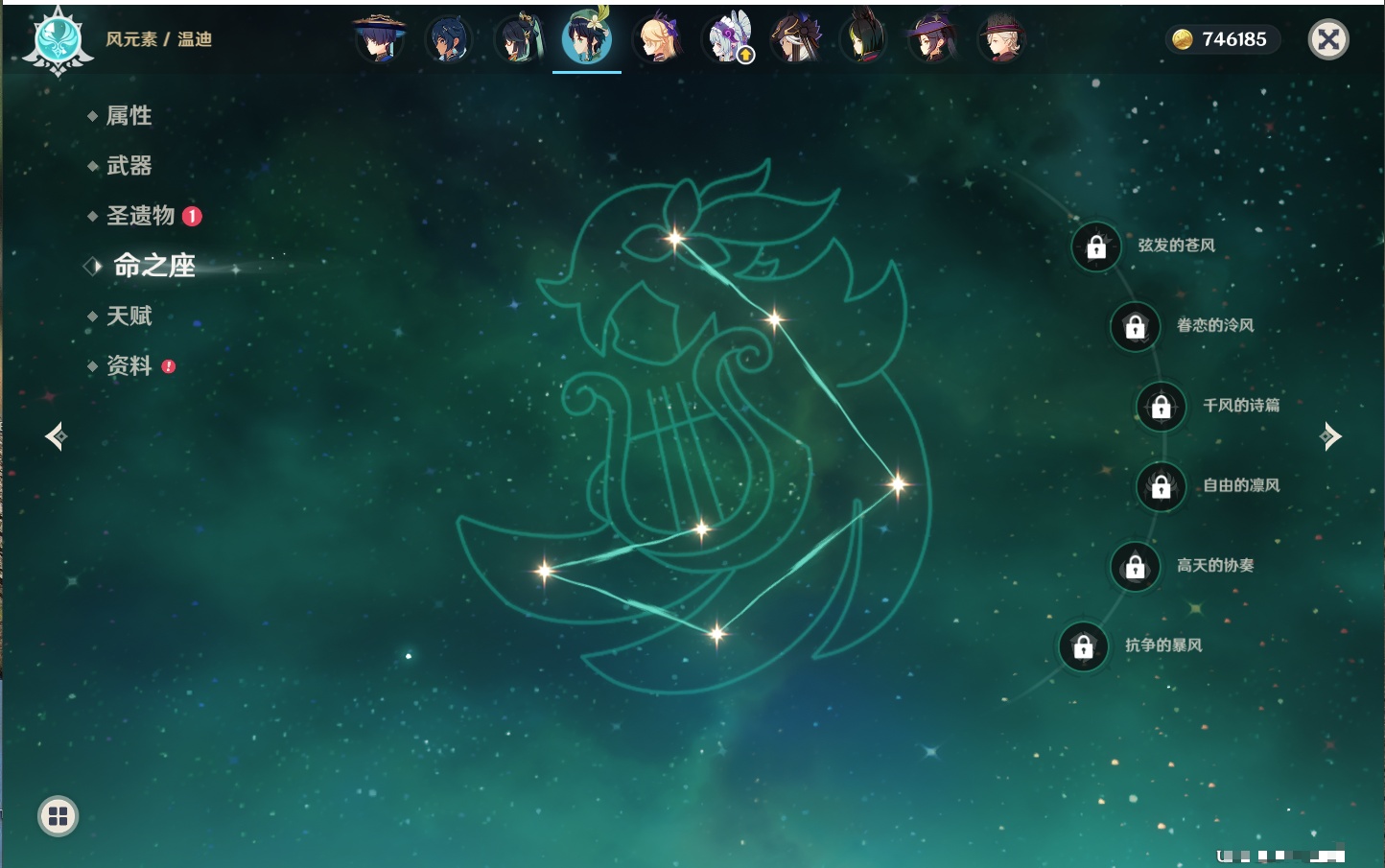The height and width of the screenshot is (868, 1385).
Task: Pick the avatar with the teal ponytail
Action: [x=519, y=38]
